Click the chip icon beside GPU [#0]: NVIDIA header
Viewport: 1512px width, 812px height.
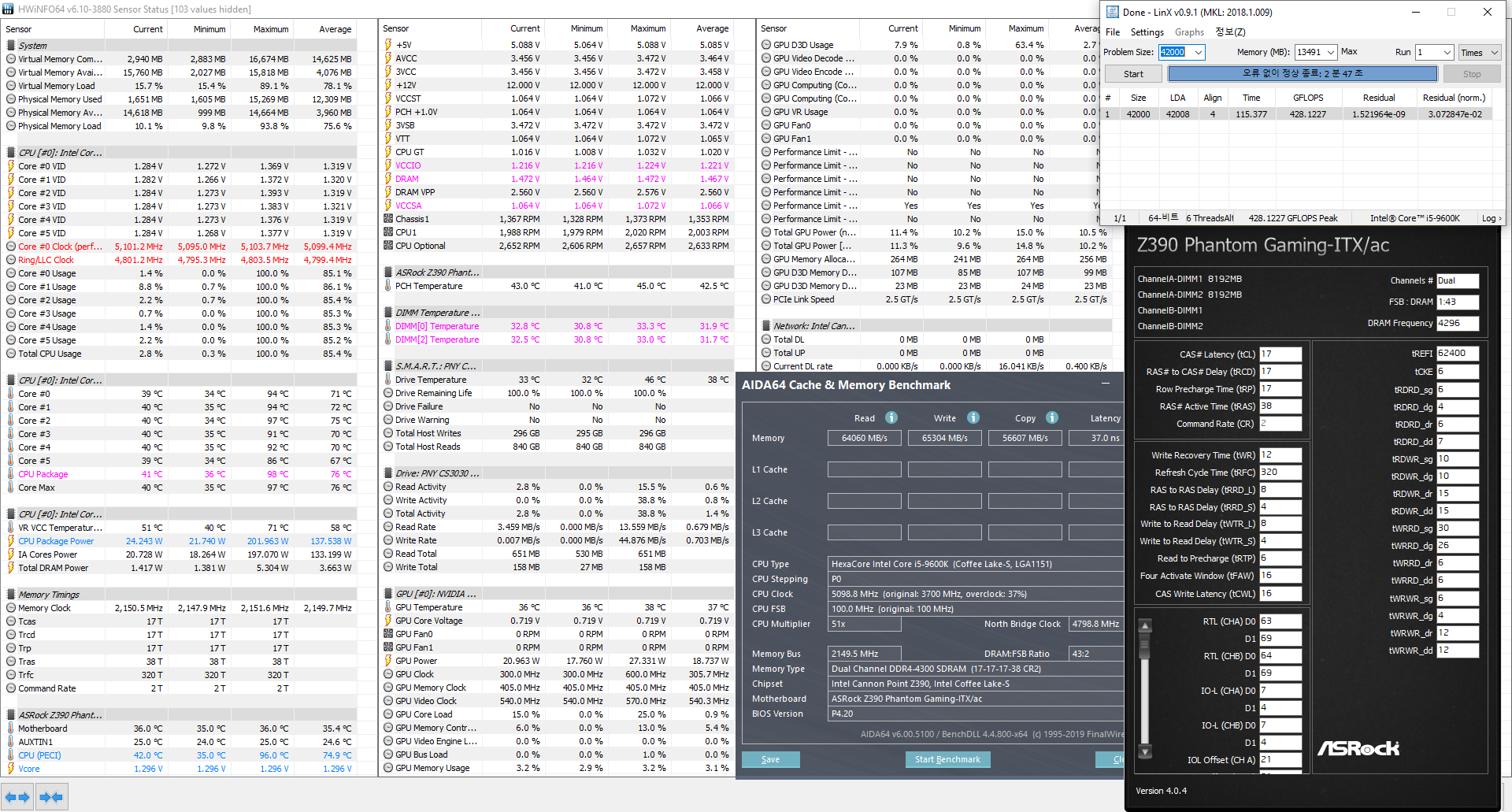pyautogui.click(x=388, y=594)
